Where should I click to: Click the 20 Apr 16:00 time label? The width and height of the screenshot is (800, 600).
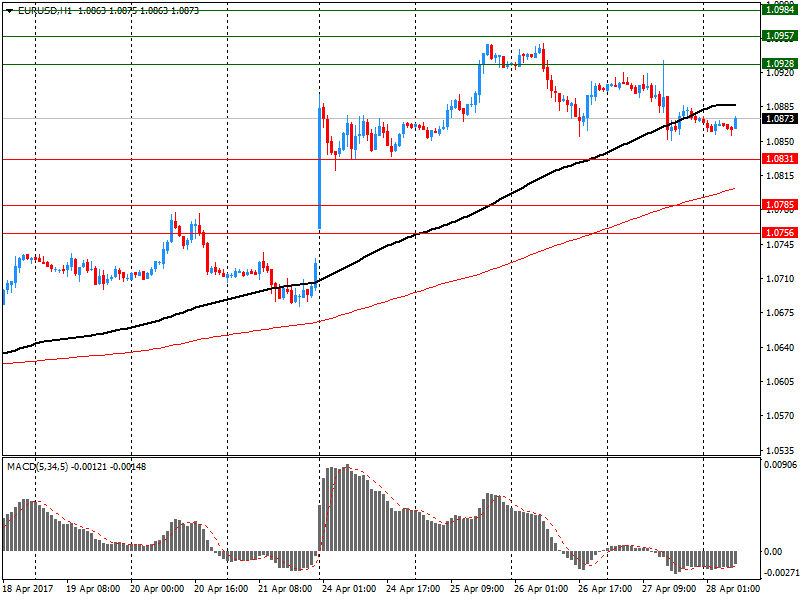click(x=221, y=589)
